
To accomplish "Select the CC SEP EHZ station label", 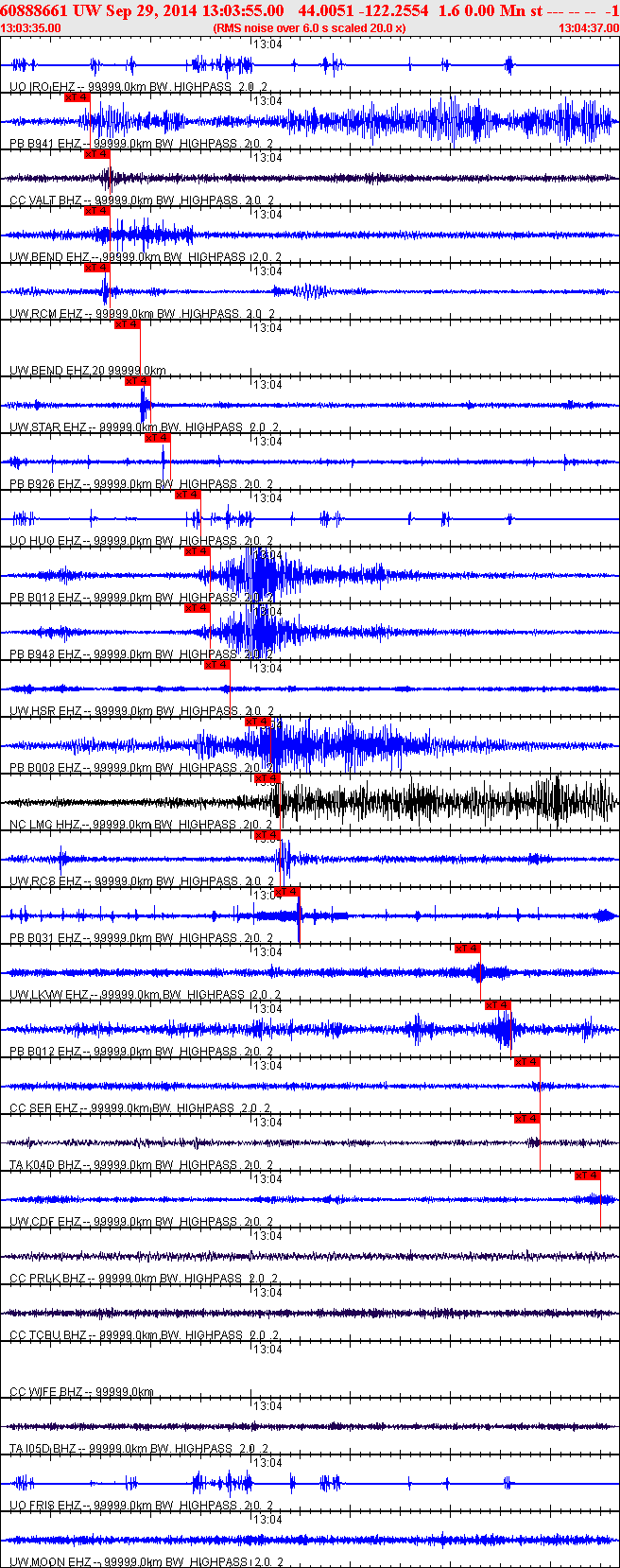I will [x=140, y=1108].
